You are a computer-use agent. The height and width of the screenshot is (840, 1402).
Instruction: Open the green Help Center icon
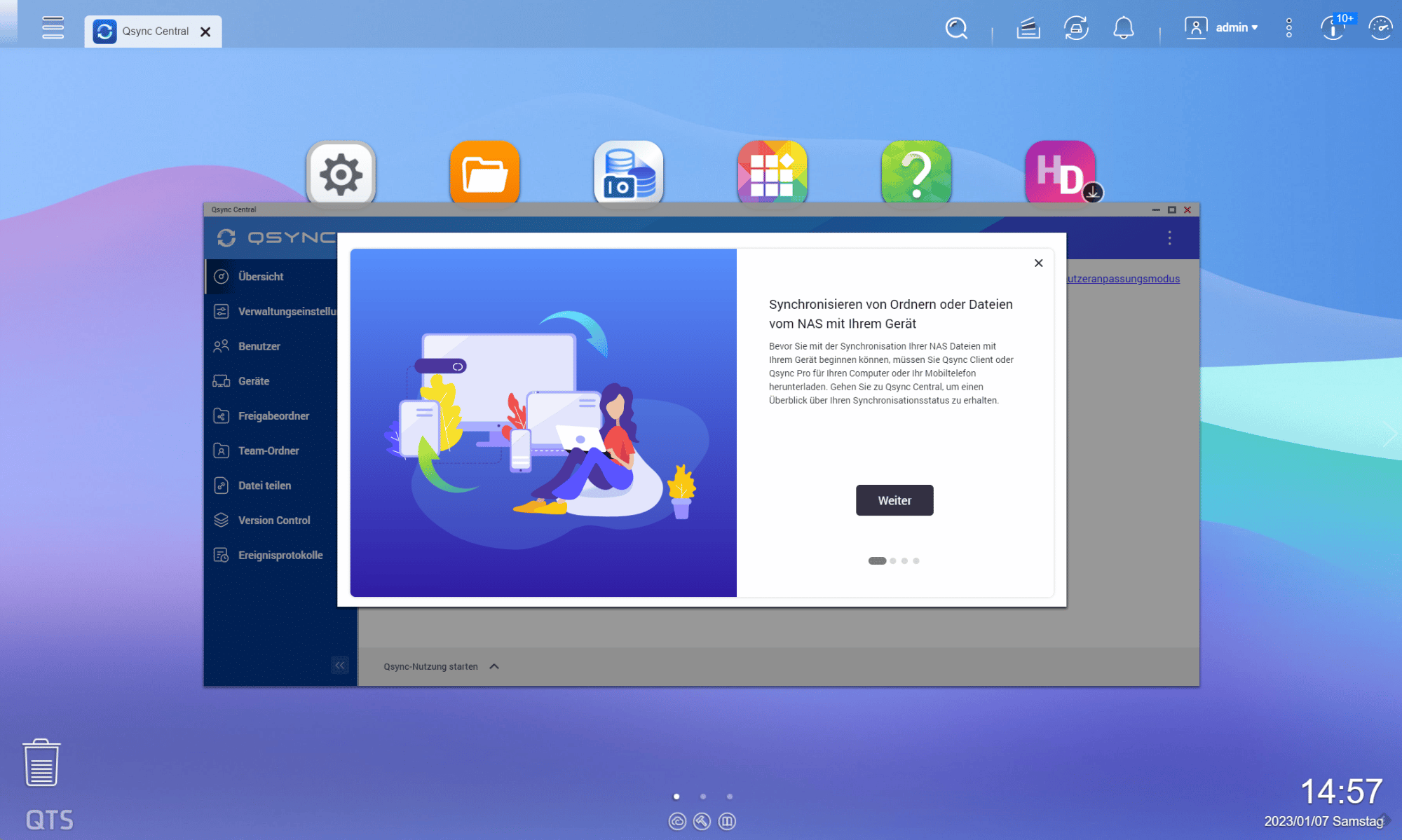[916, 173]
